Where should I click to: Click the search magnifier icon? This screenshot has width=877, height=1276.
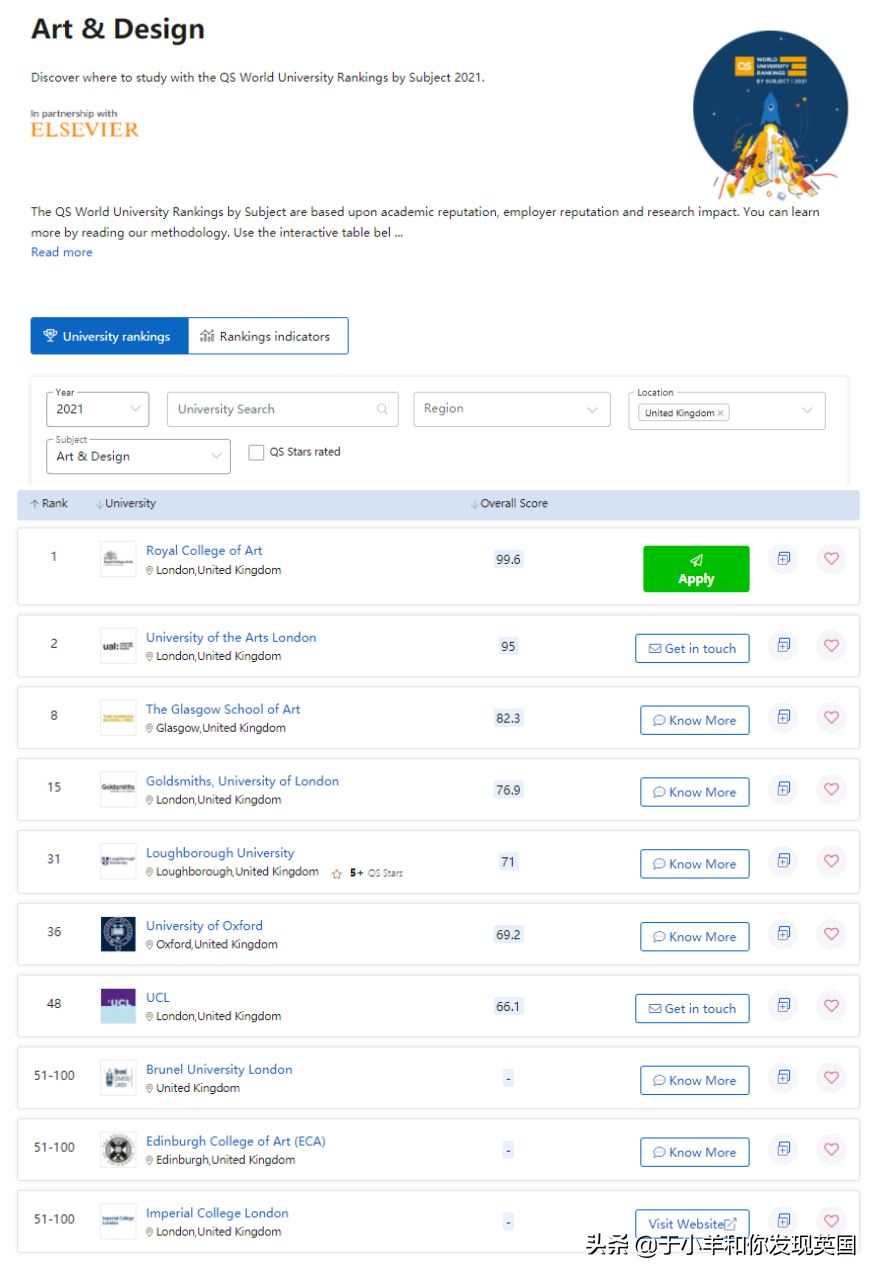382,409
